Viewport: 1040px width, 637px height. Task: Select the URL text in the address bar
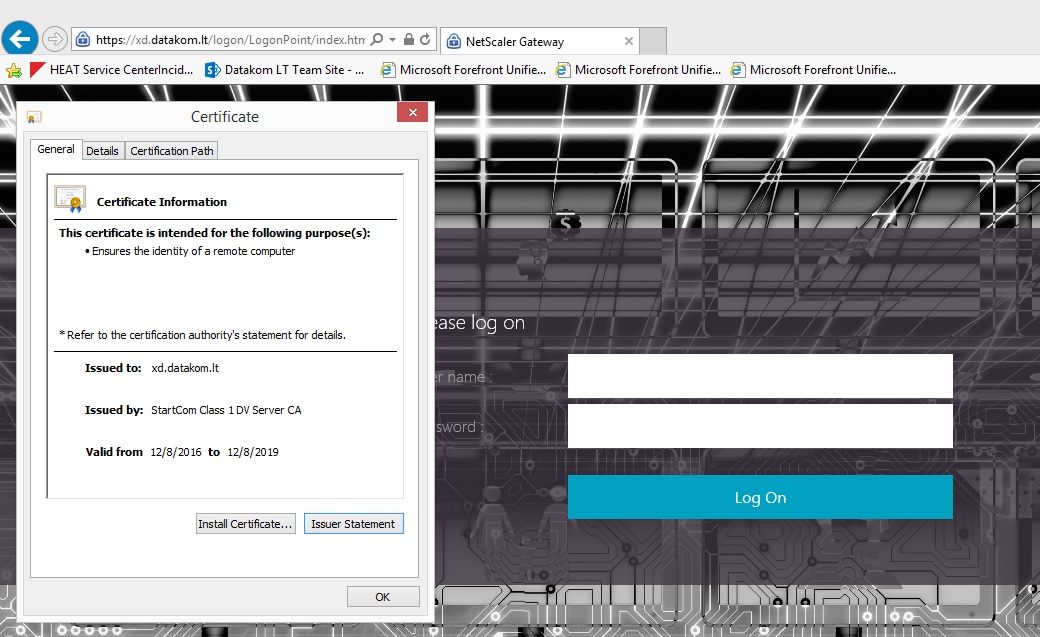tap(230, 40)
